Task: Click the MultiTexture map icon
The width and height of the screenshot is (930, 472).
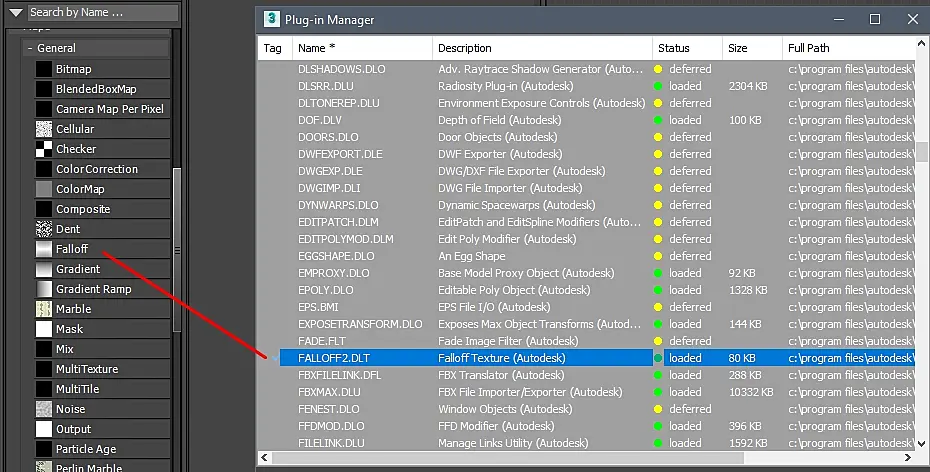Action: [43, 369]
